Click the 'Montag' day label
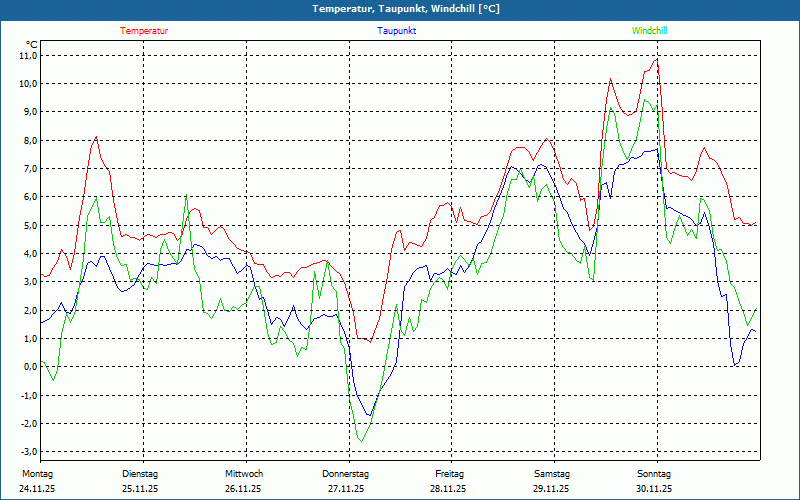The width and height of the screenshot is (800, 500). pyautogui.click(x=37, y=474)
